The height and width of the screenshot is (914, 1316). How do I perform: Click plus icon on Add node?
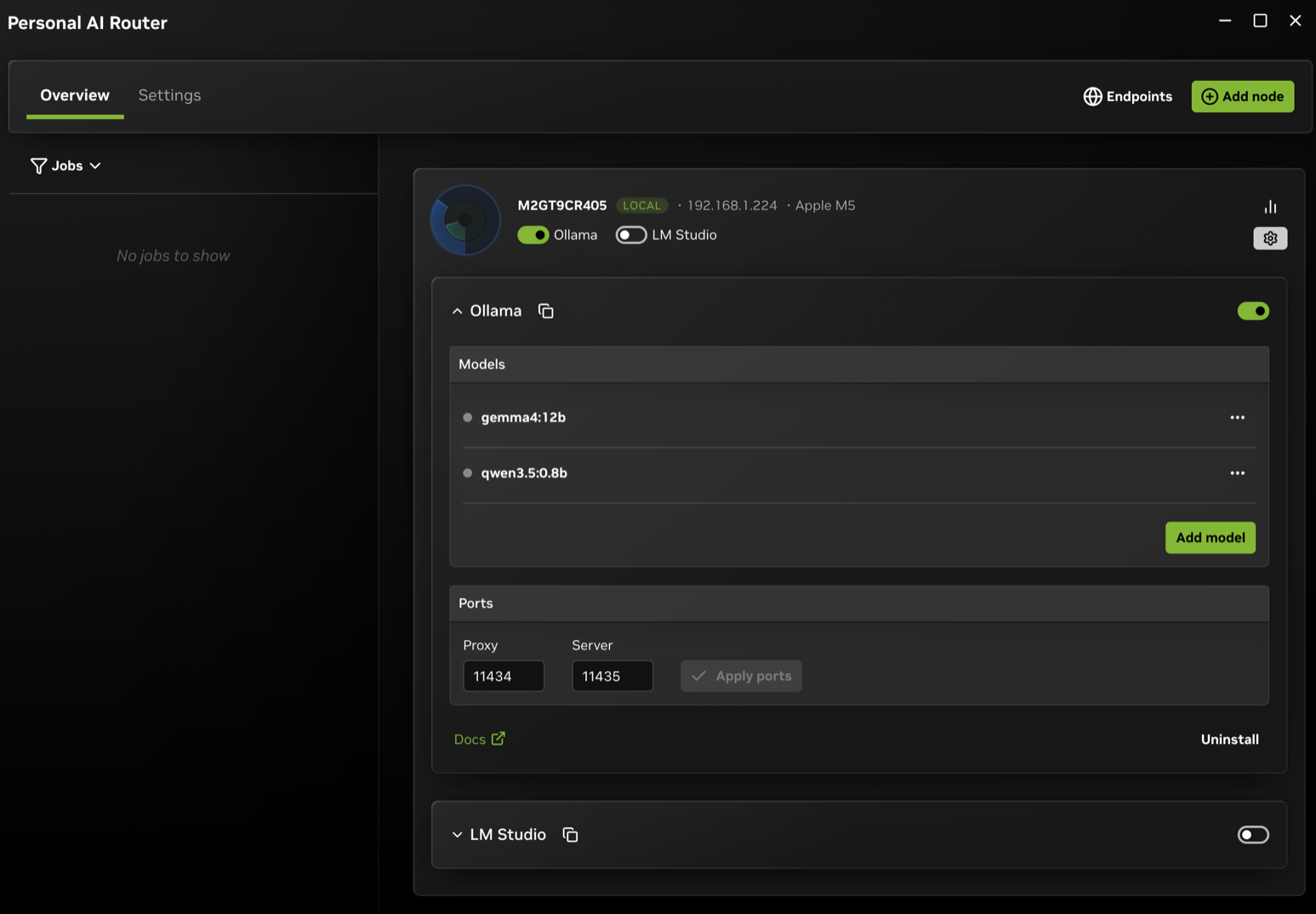(x=1209, y=96)
